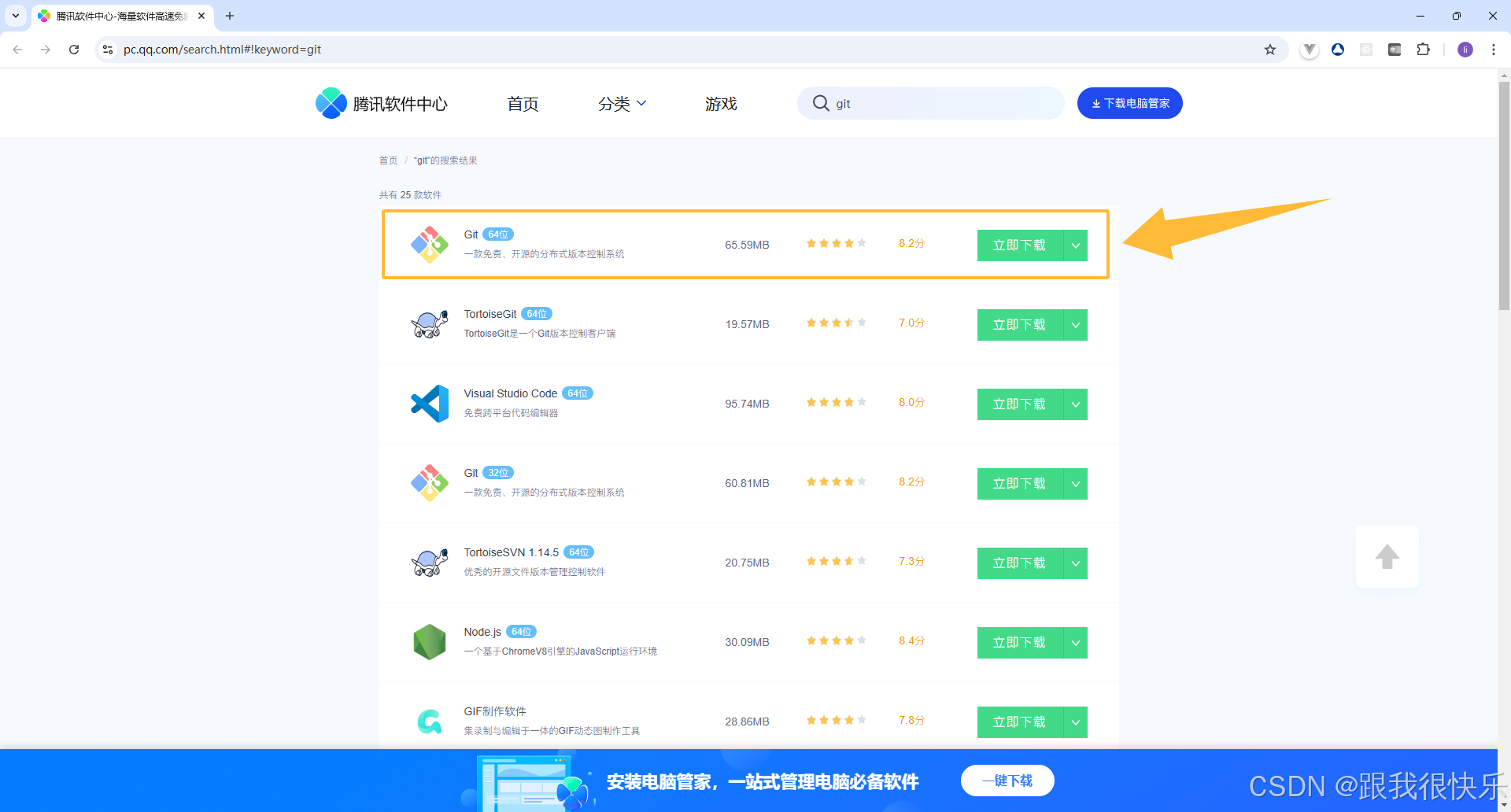Go back in browser history
This screenshot has height=812, width=1511.
click(x=17, y=50)
